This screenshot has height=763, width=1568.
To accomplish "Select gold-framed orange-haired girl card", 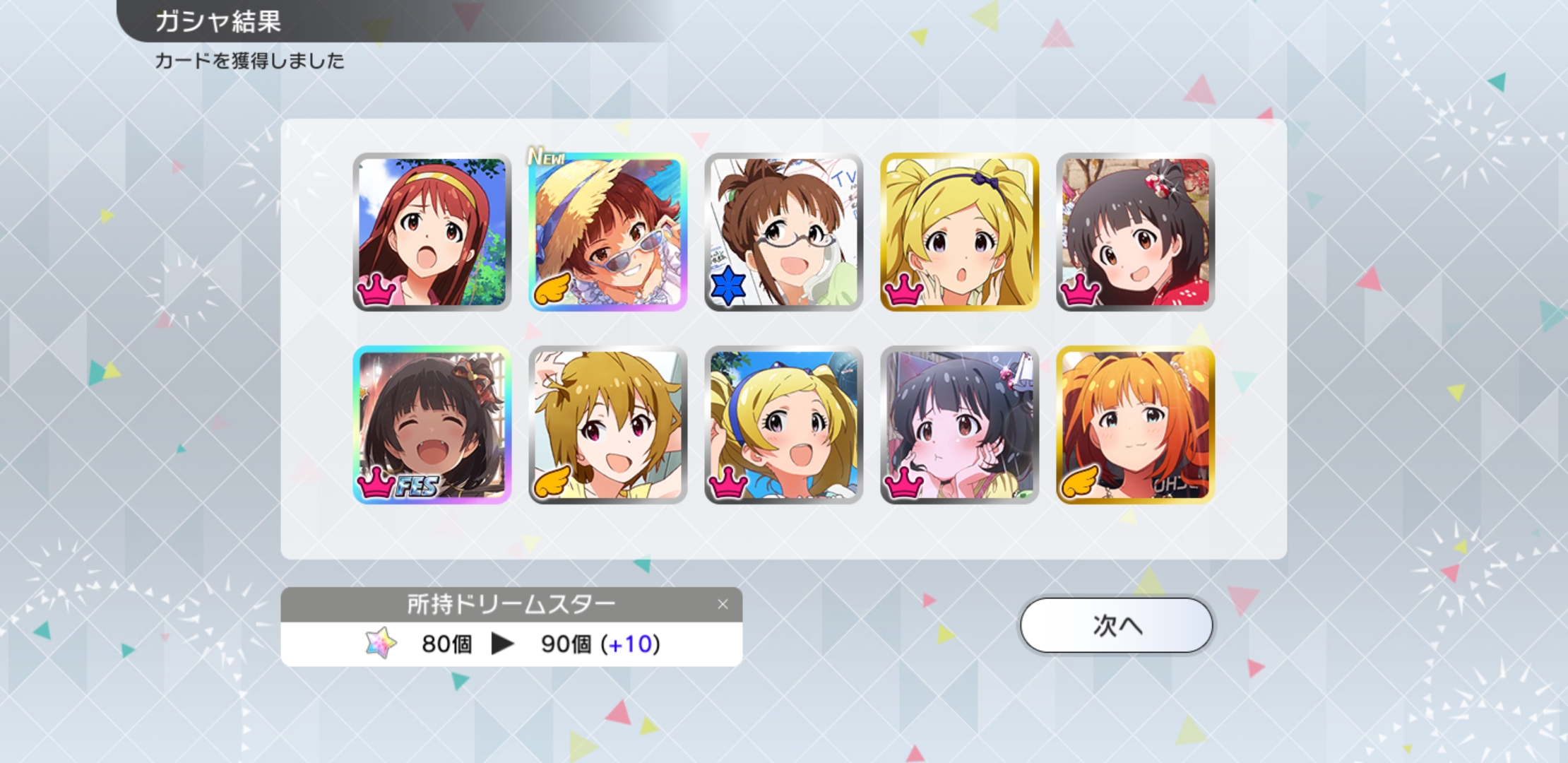I will [1135, 425].
